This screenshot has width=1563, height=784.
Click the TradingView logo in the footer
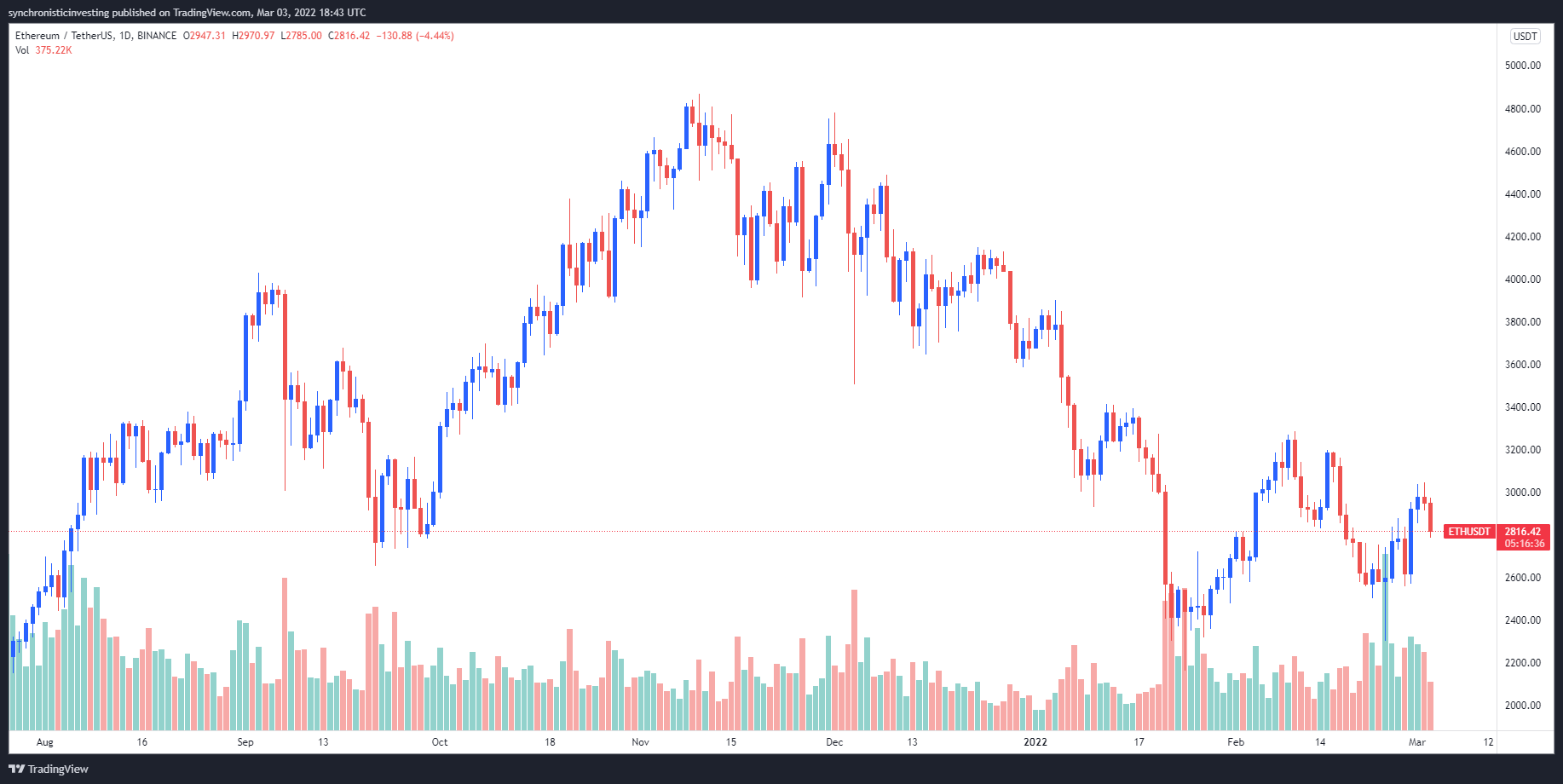point(47,769)
